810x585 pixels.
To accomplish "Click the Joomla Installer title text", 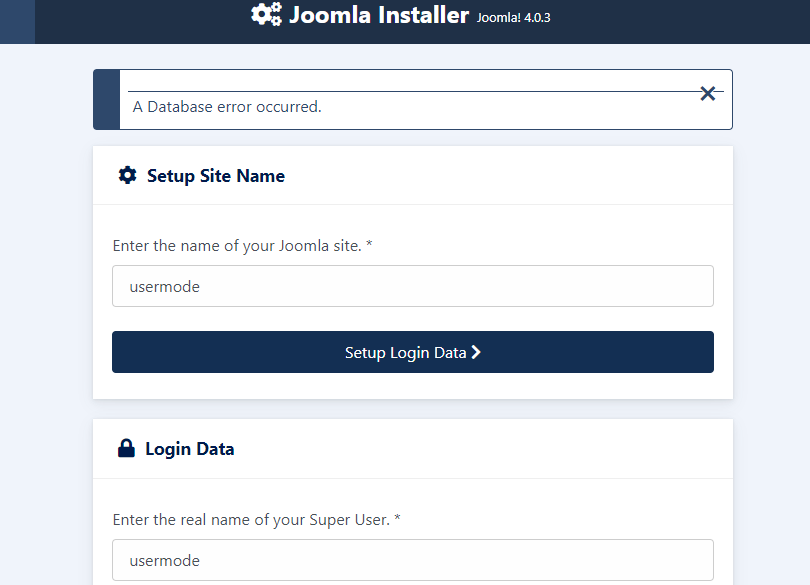I will pyautogui.click(x=379, y=15).
